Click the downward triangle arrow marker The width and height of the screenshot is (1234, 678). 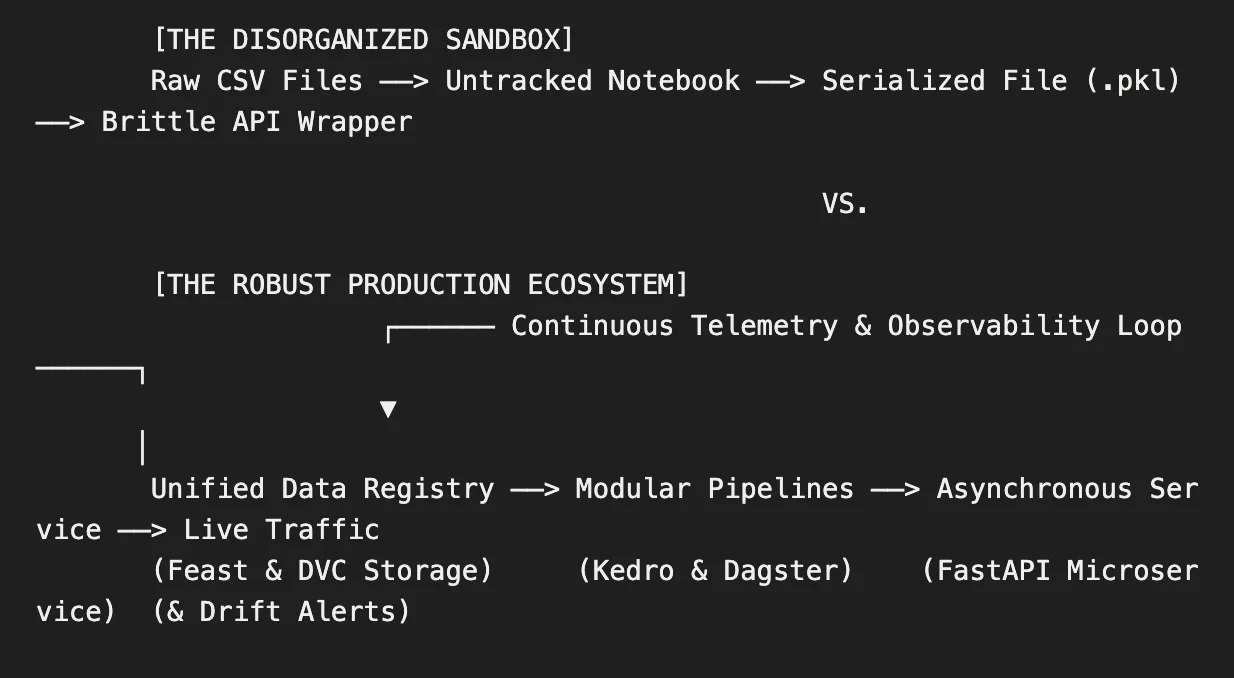coord(388,408)
